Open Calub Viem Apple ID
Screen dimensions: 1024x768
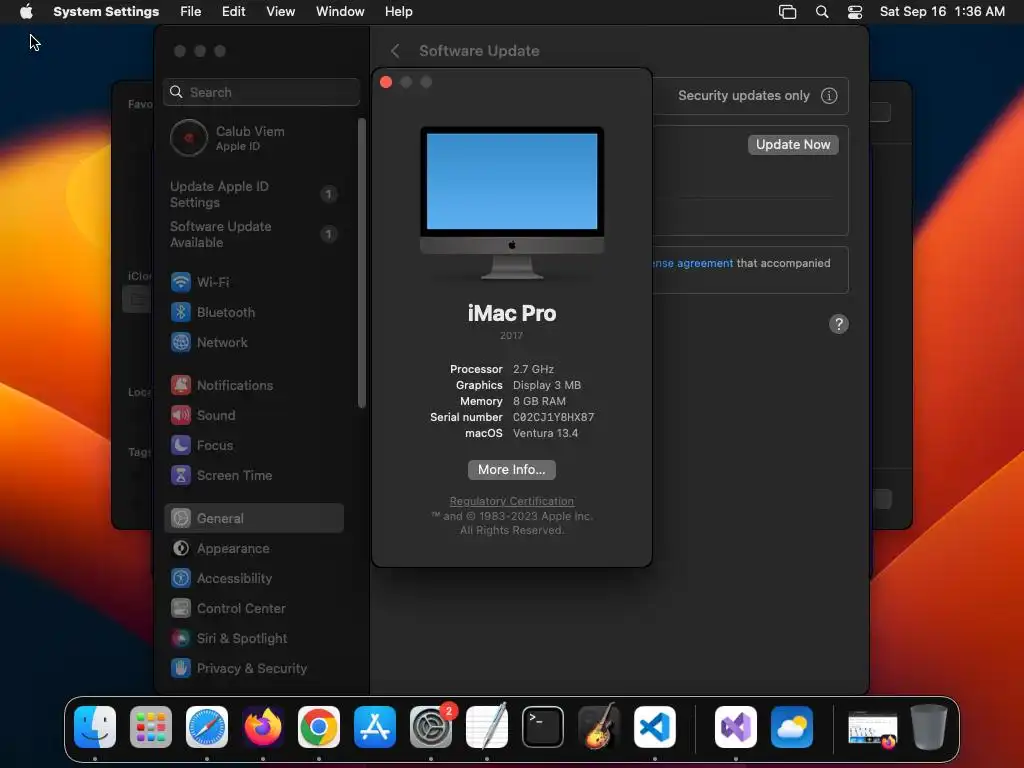(255, 138)
